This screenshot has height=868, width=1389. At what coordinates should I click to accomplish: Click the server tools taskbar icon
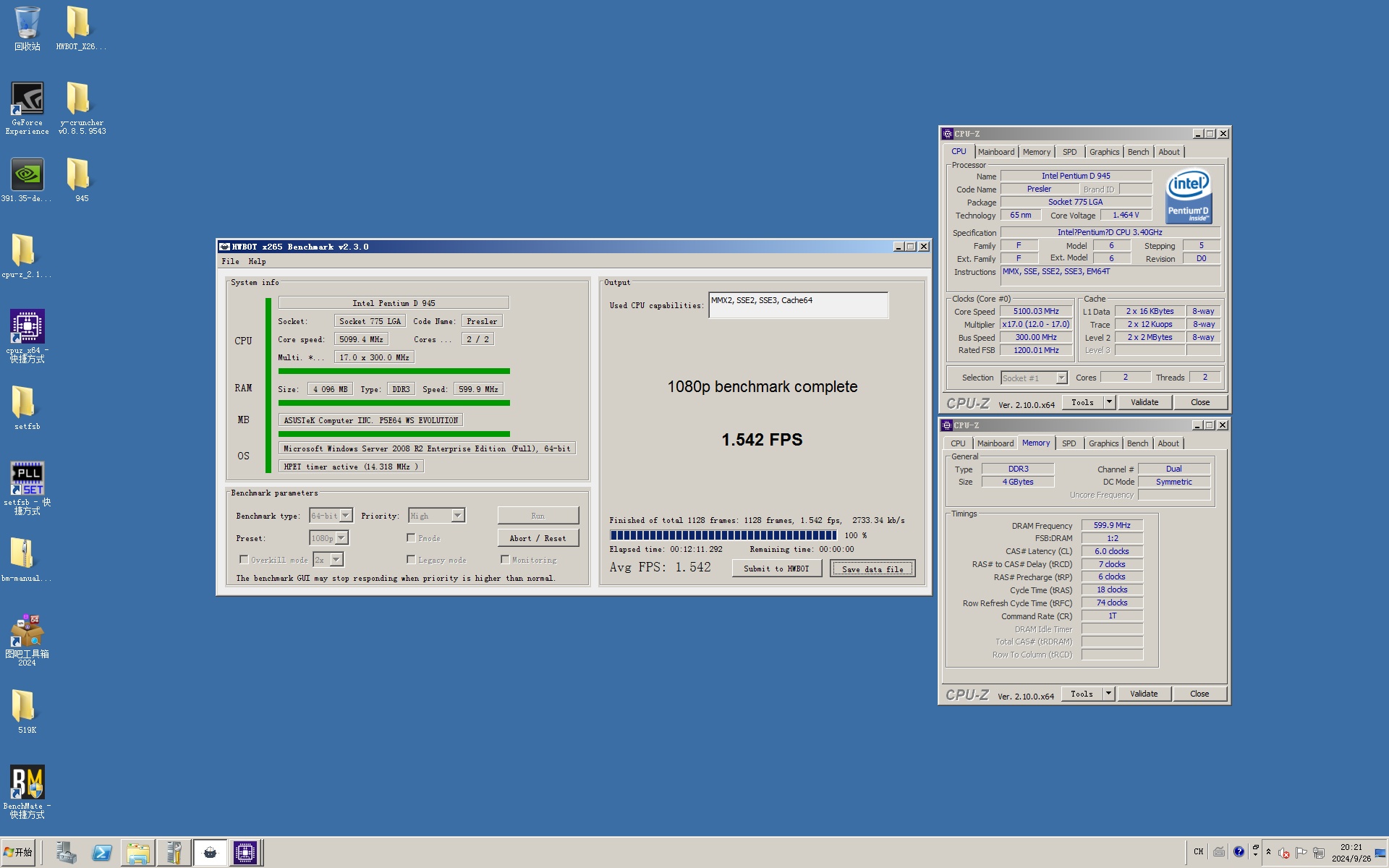(174, 853)
